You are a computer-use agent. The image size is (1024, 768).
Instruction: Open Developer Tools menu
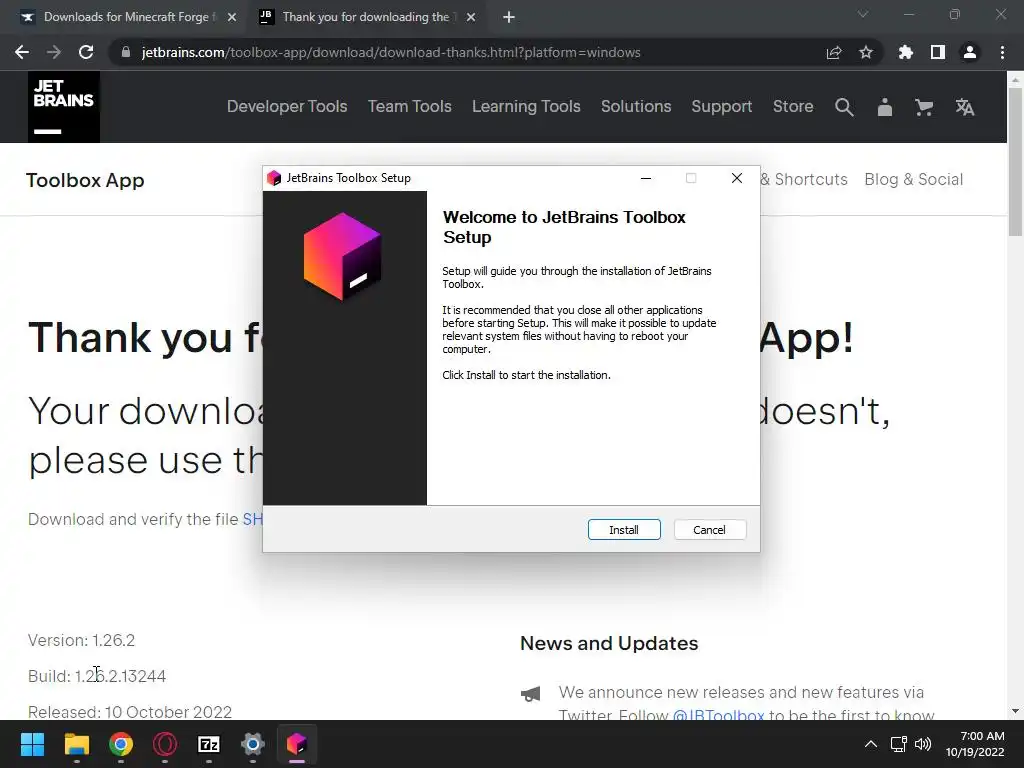tap(287, 106)
